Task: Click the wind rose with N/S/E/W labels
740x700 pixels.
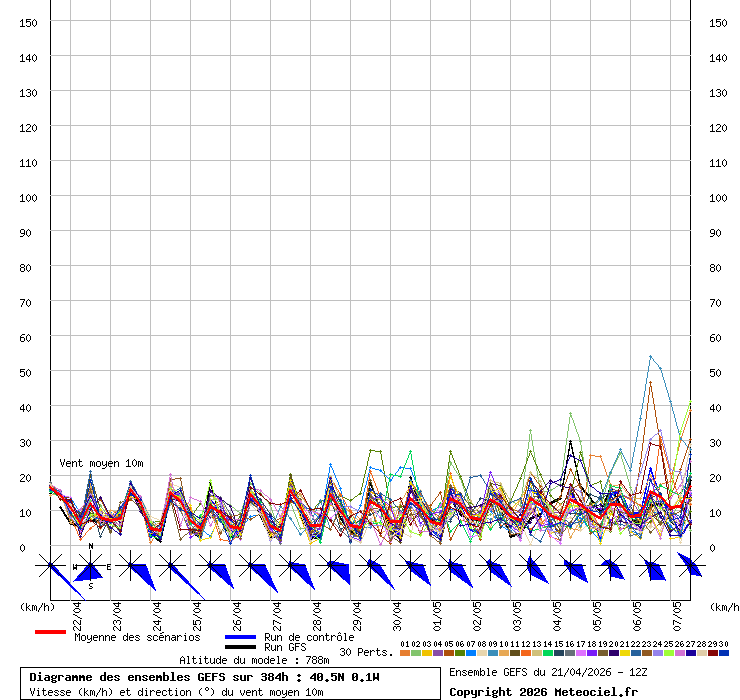Action: click(90, 567)
